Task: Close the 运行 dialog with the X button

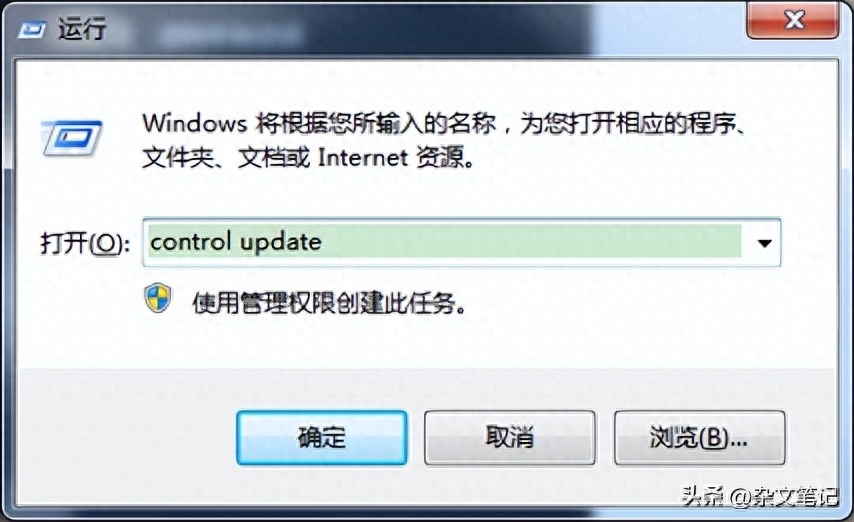Action: [792, 20]
